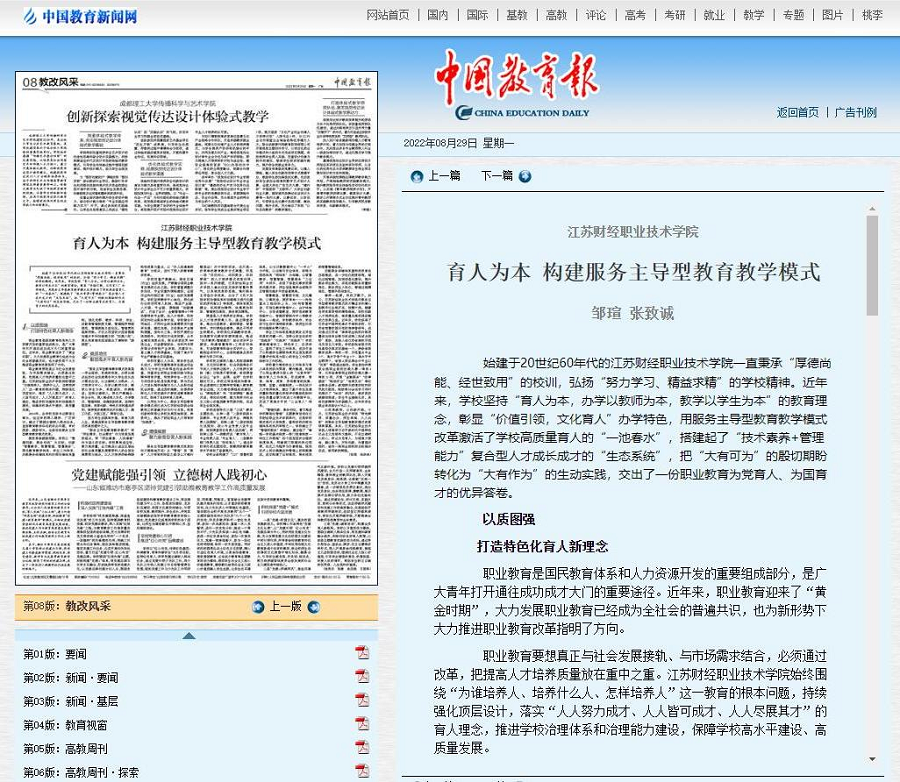
Task: Open the 国际 nav item
Action: tap(477, 15)
